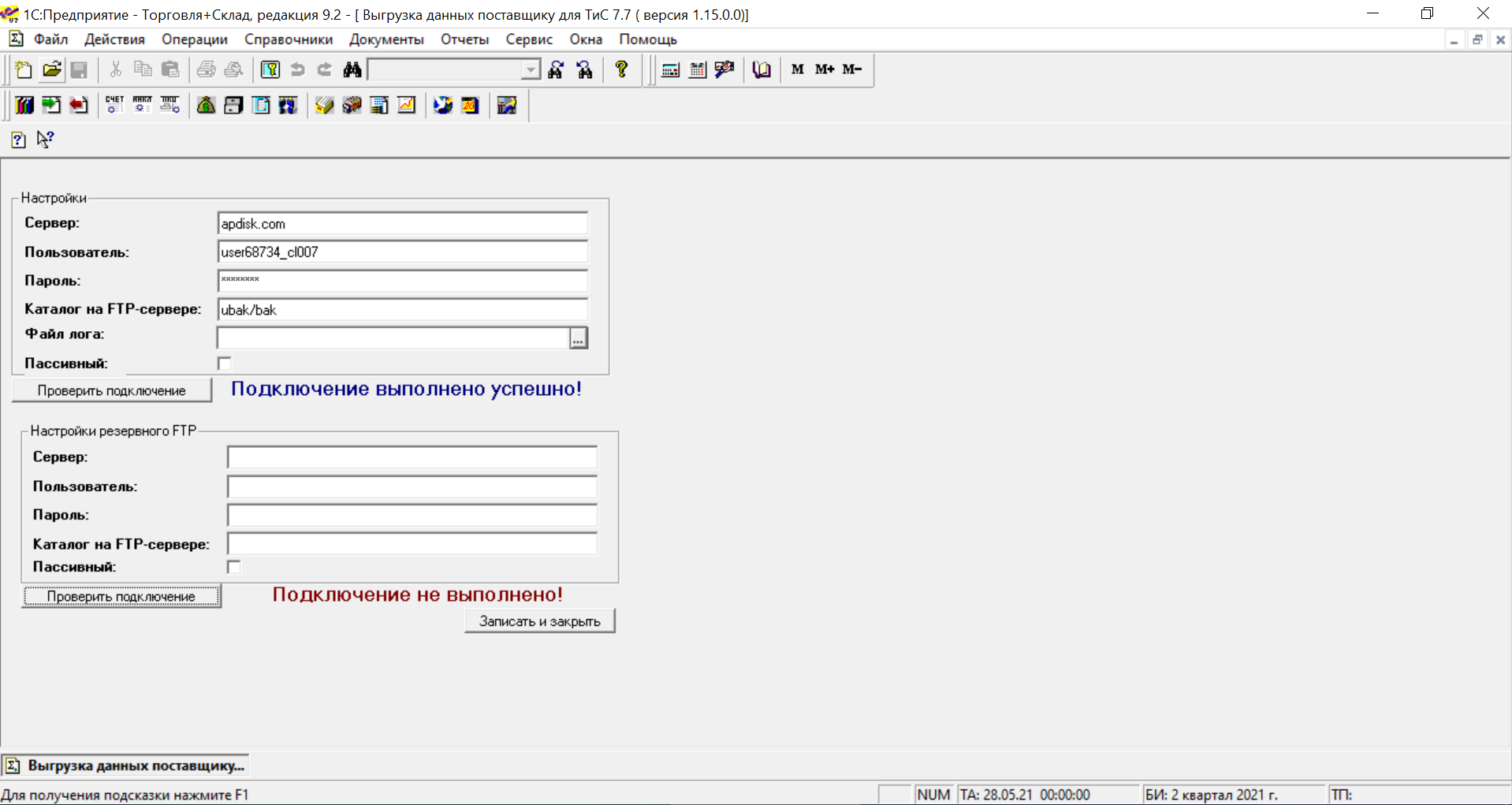
Task: Click the Find next binoculars icon
Action: point(557,69)
